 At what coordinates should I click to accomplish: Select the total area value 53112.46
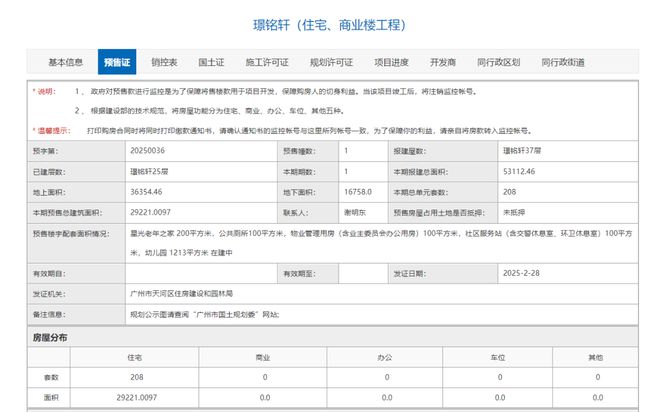(519, 172)
